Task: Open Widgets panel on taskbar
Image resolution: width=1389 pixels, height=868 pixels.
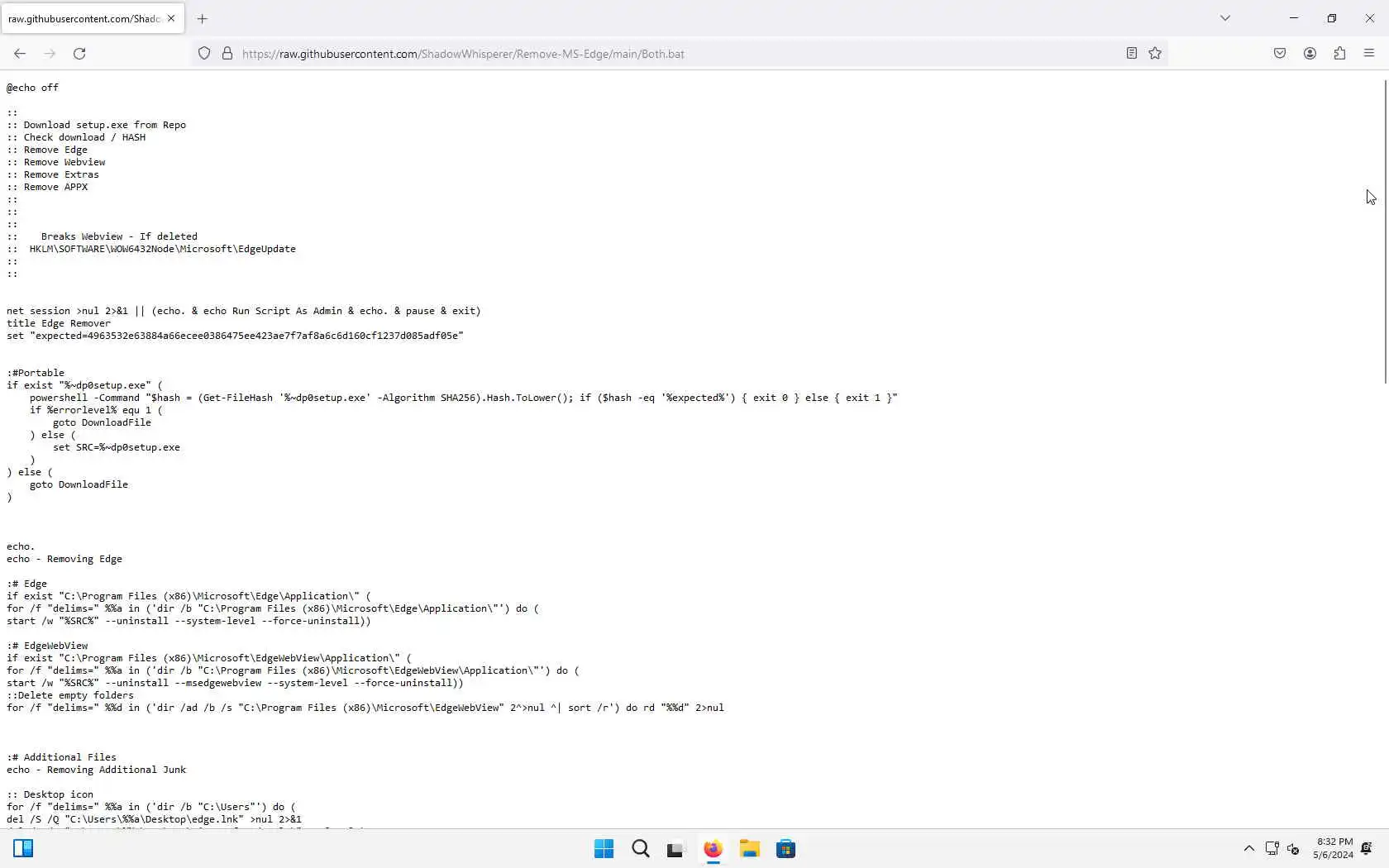Action: 23,848
